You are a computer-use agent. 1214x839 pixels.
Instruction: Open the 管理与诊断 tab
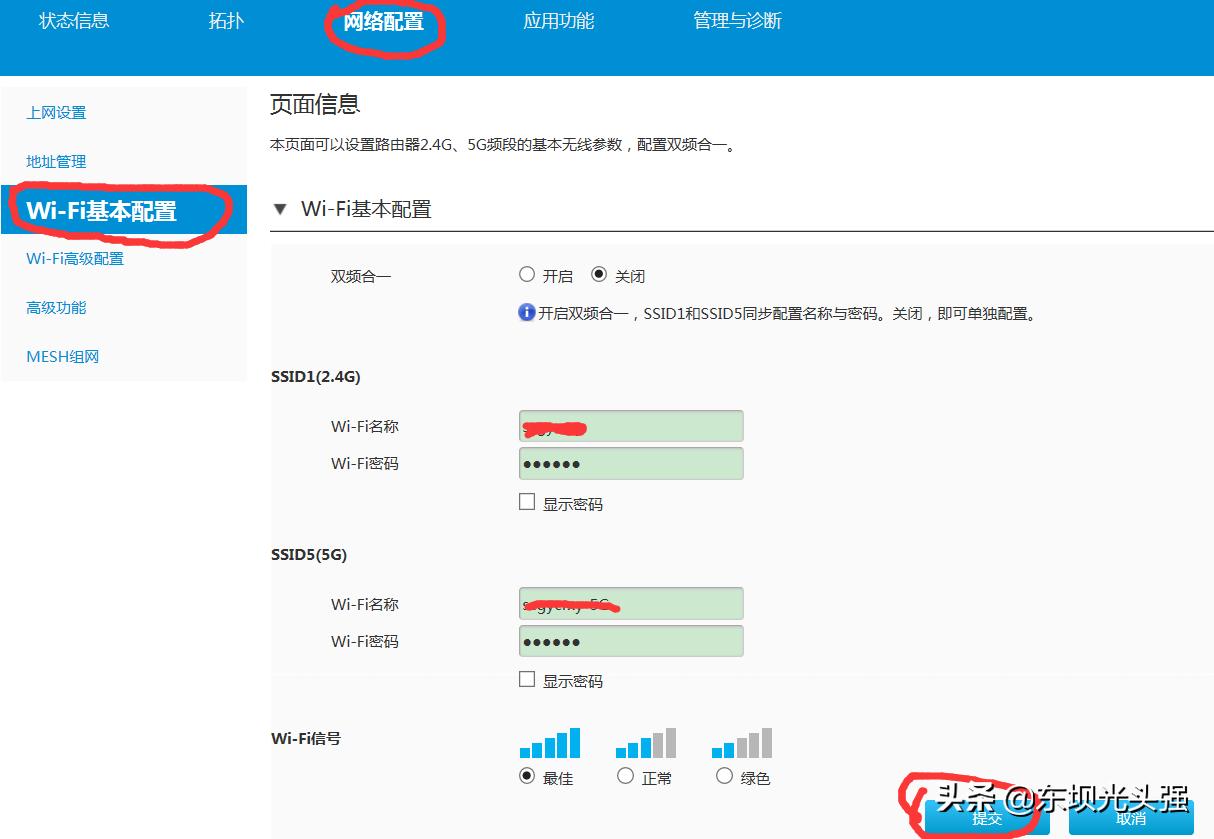point(737,20)
